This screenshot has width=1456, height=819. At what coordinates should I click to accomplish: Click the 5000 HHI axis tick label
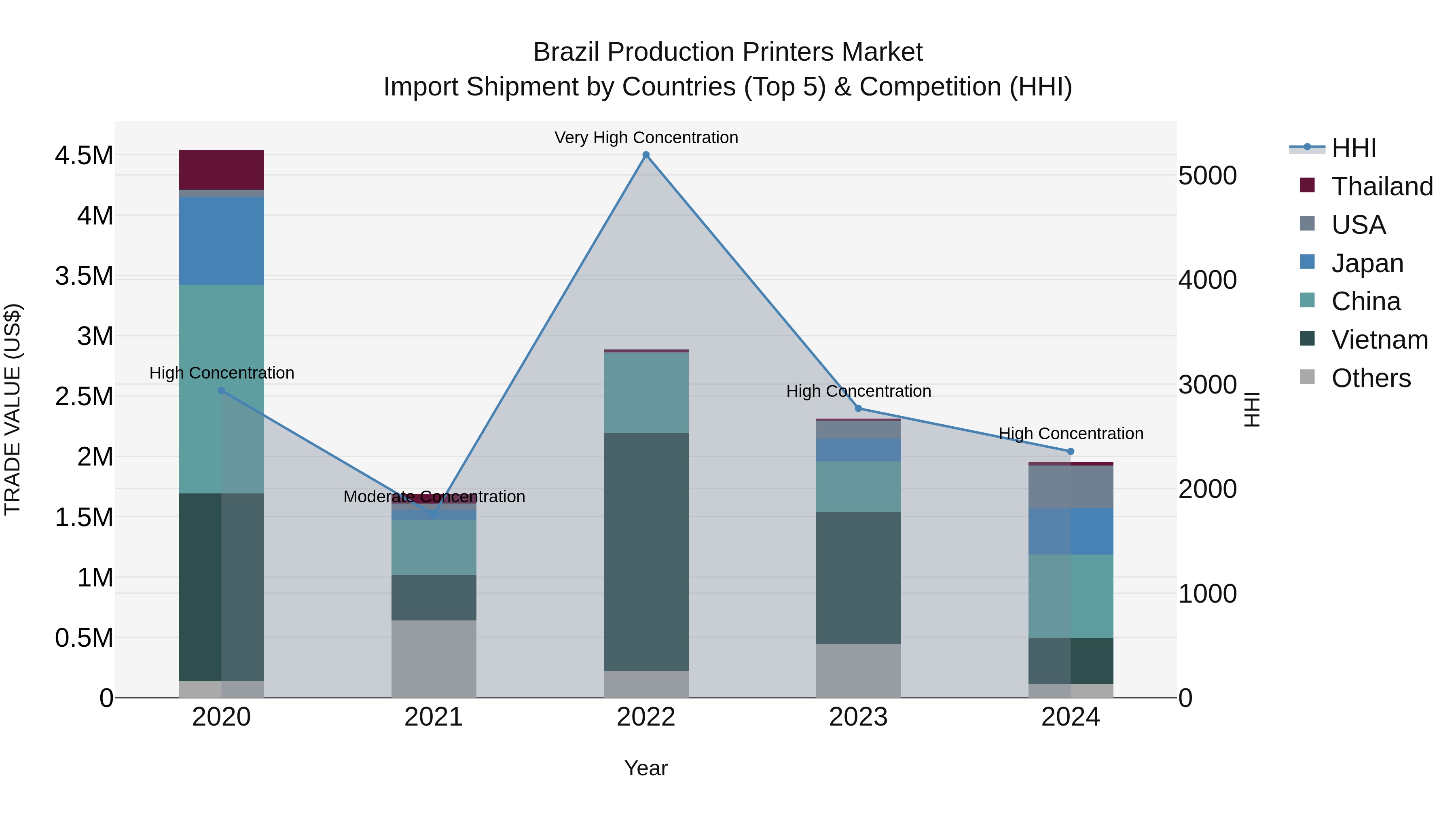coord(1208,175)
